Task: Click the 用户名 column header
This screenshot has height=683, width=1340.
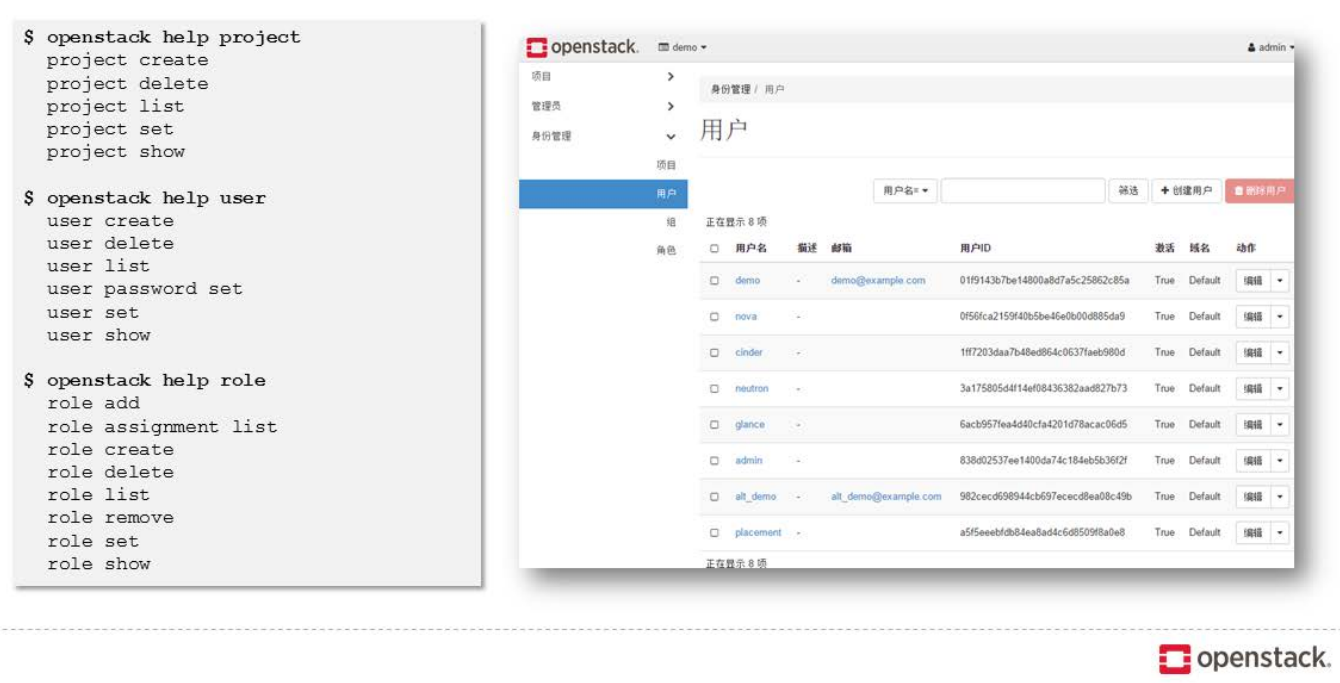Action: [751, 248]
